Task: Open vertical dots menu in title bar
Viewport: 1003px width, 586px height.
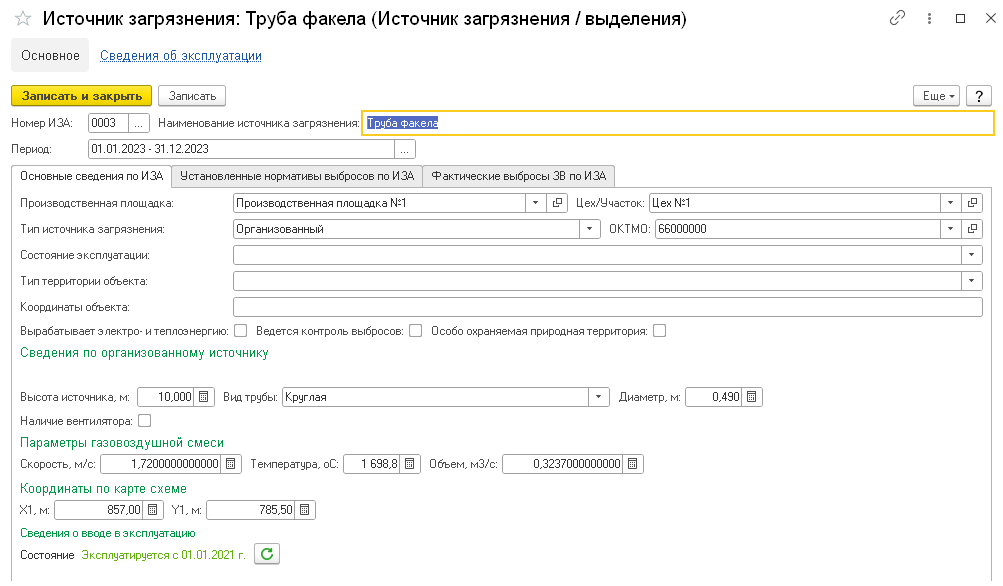Action: (928, 19)
